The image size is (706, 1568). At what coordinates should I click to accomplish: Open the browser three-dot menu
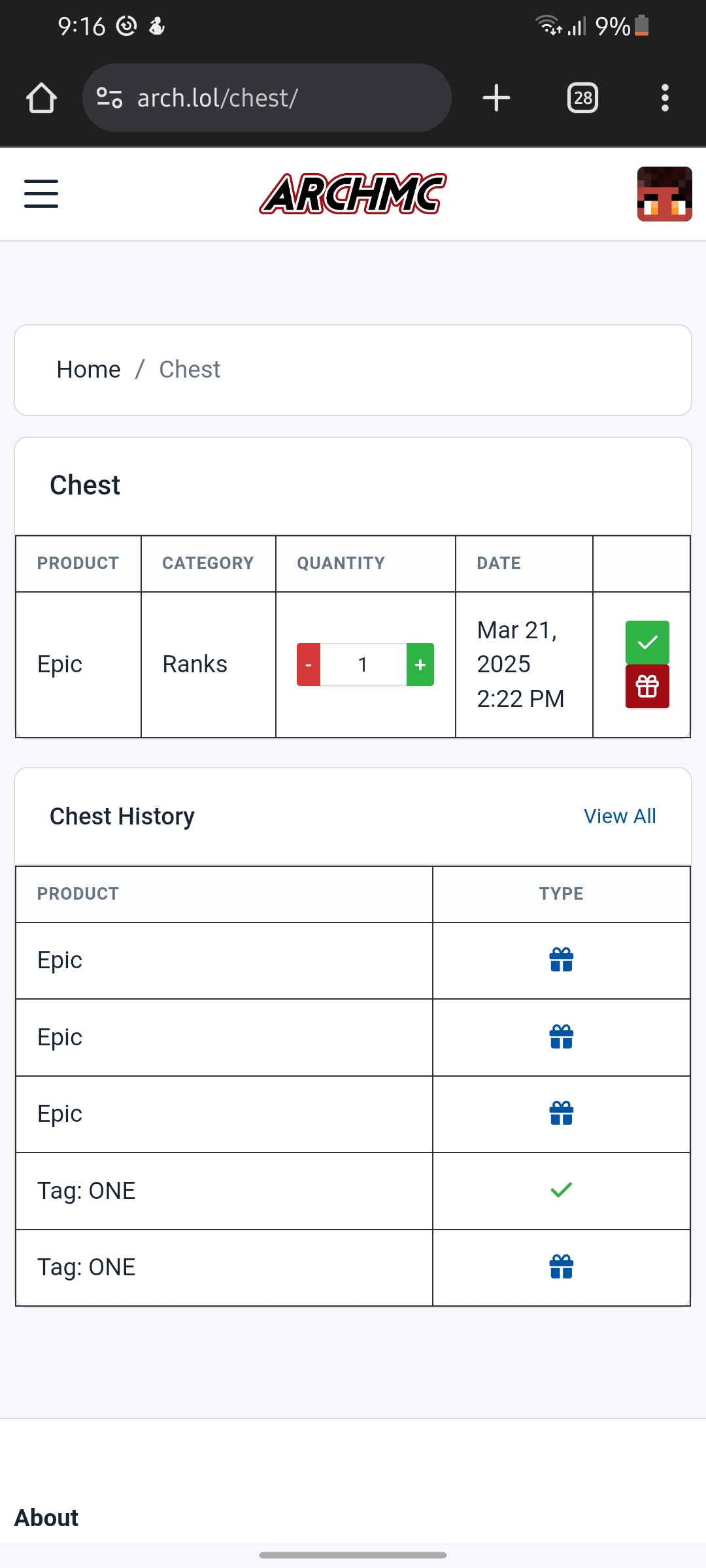665,98
